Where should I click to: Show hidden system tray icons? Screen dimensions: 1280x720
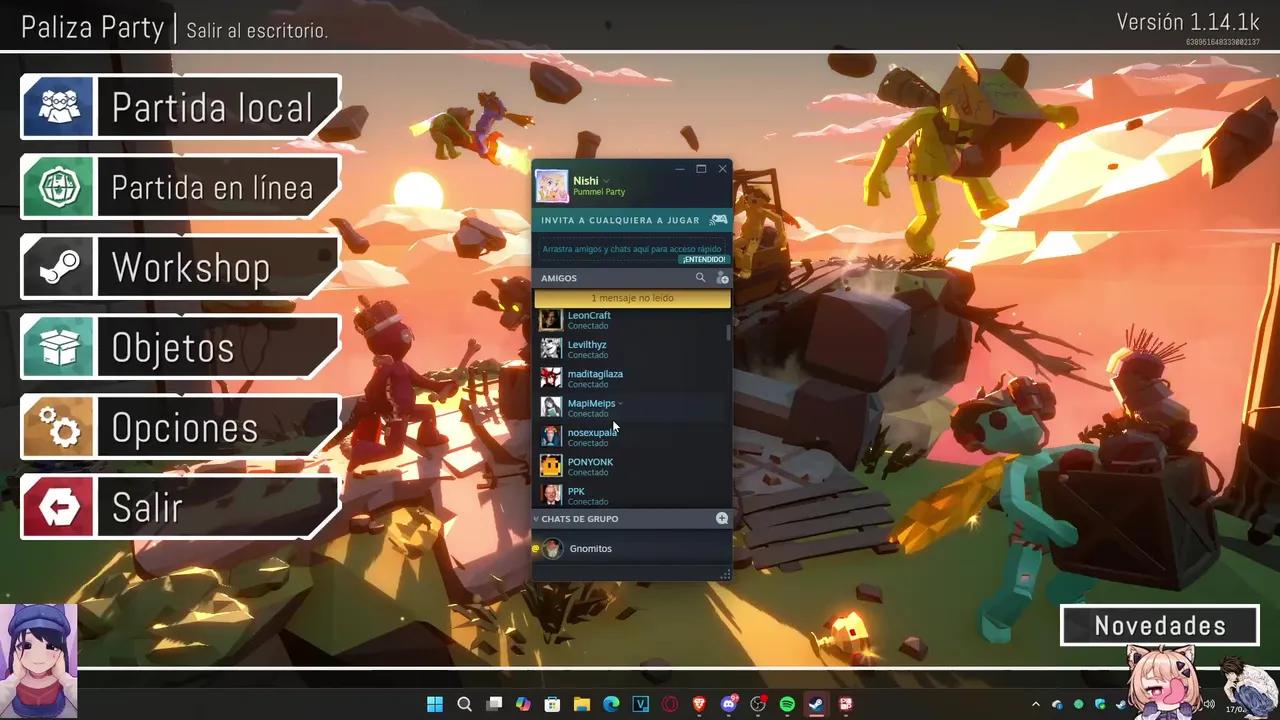coord(1036,704)
